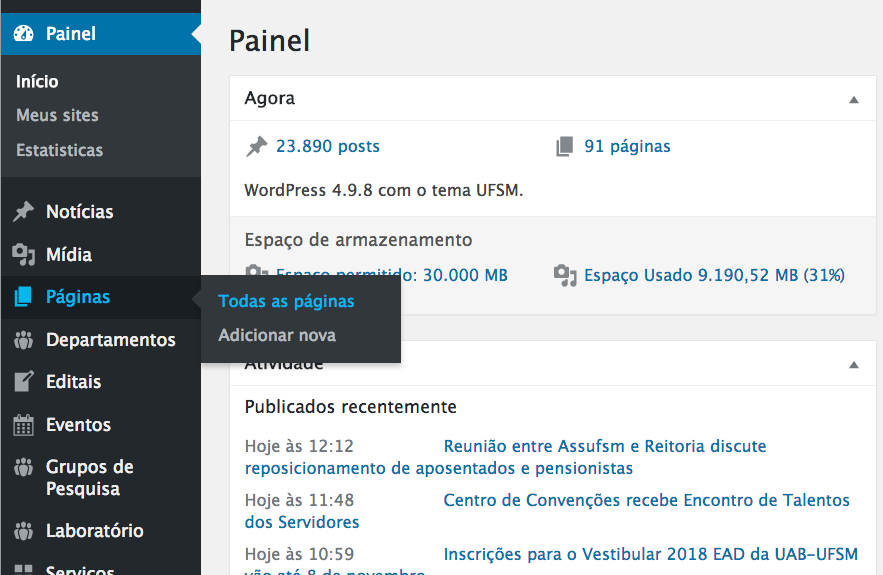Click the Departamentos group icon
This screenshot has width=883, height=575.
tap(23, 340)
